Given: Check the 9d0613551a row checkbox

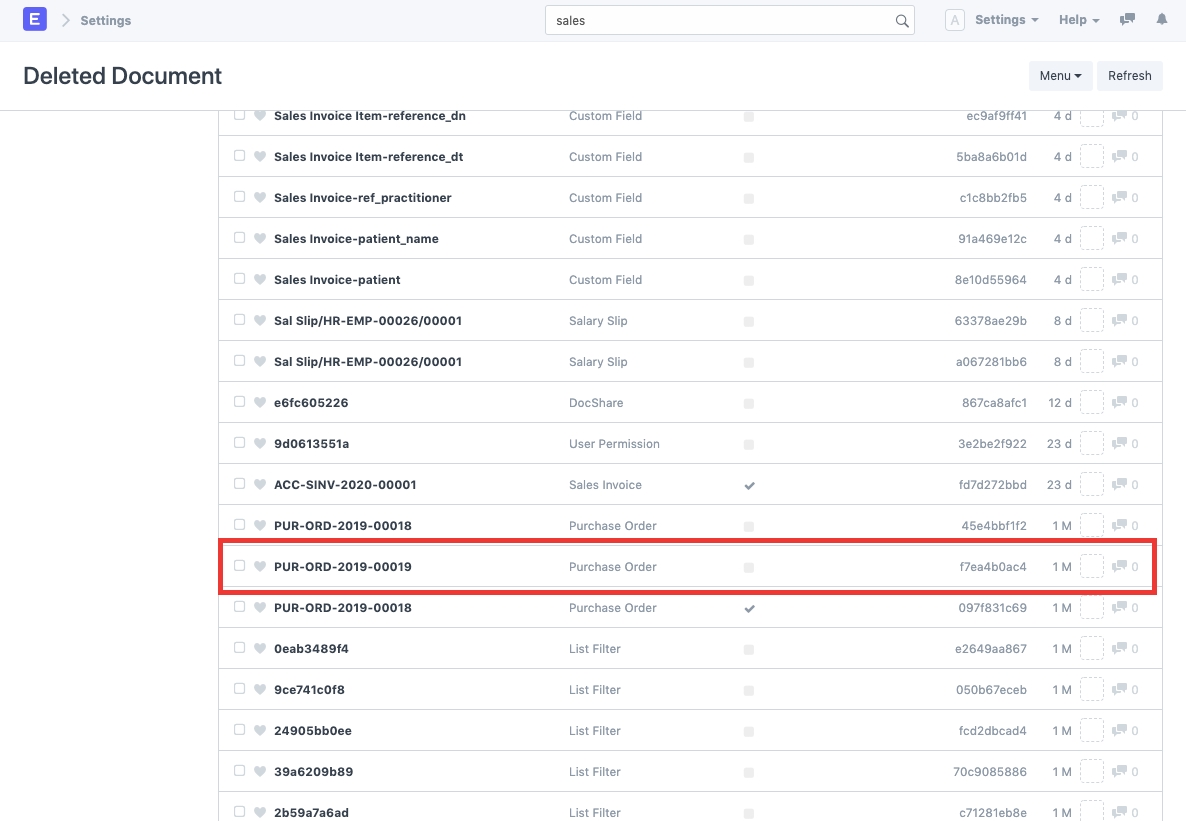Looking at the screenshot, I should click(239, 443).
